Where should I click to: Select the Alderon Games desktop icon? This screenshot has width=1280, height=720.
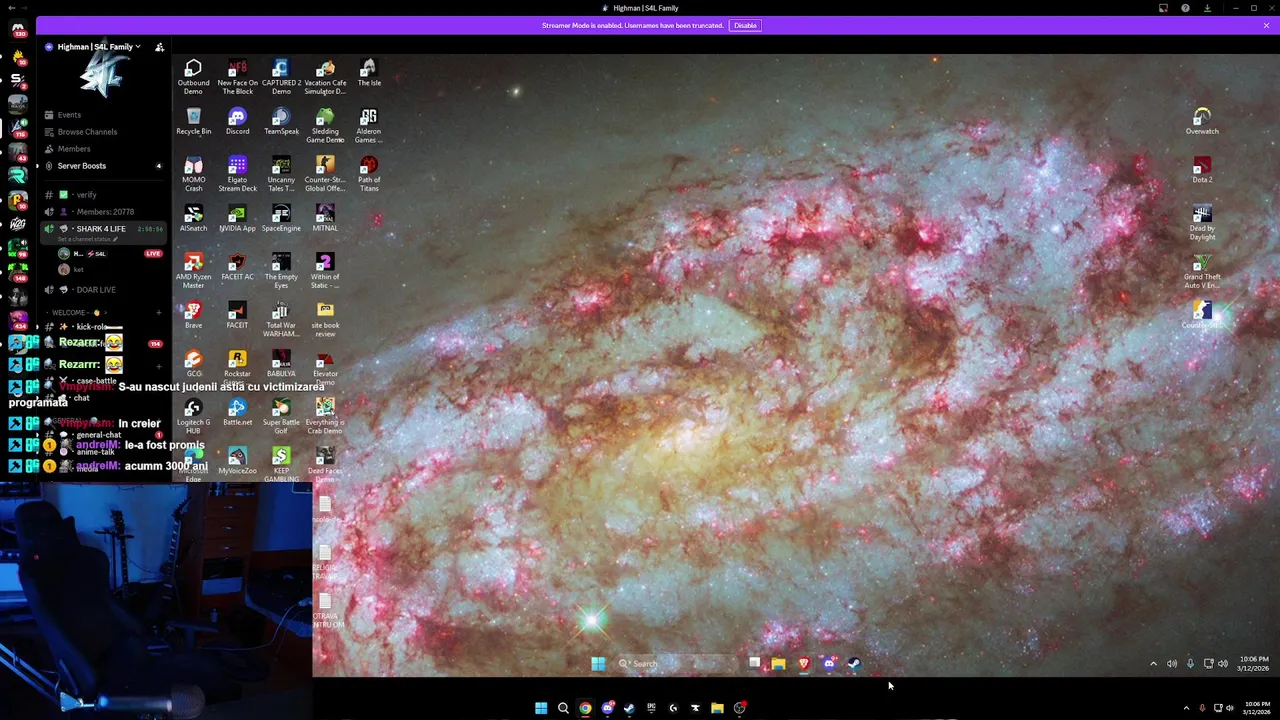(369, 126)
